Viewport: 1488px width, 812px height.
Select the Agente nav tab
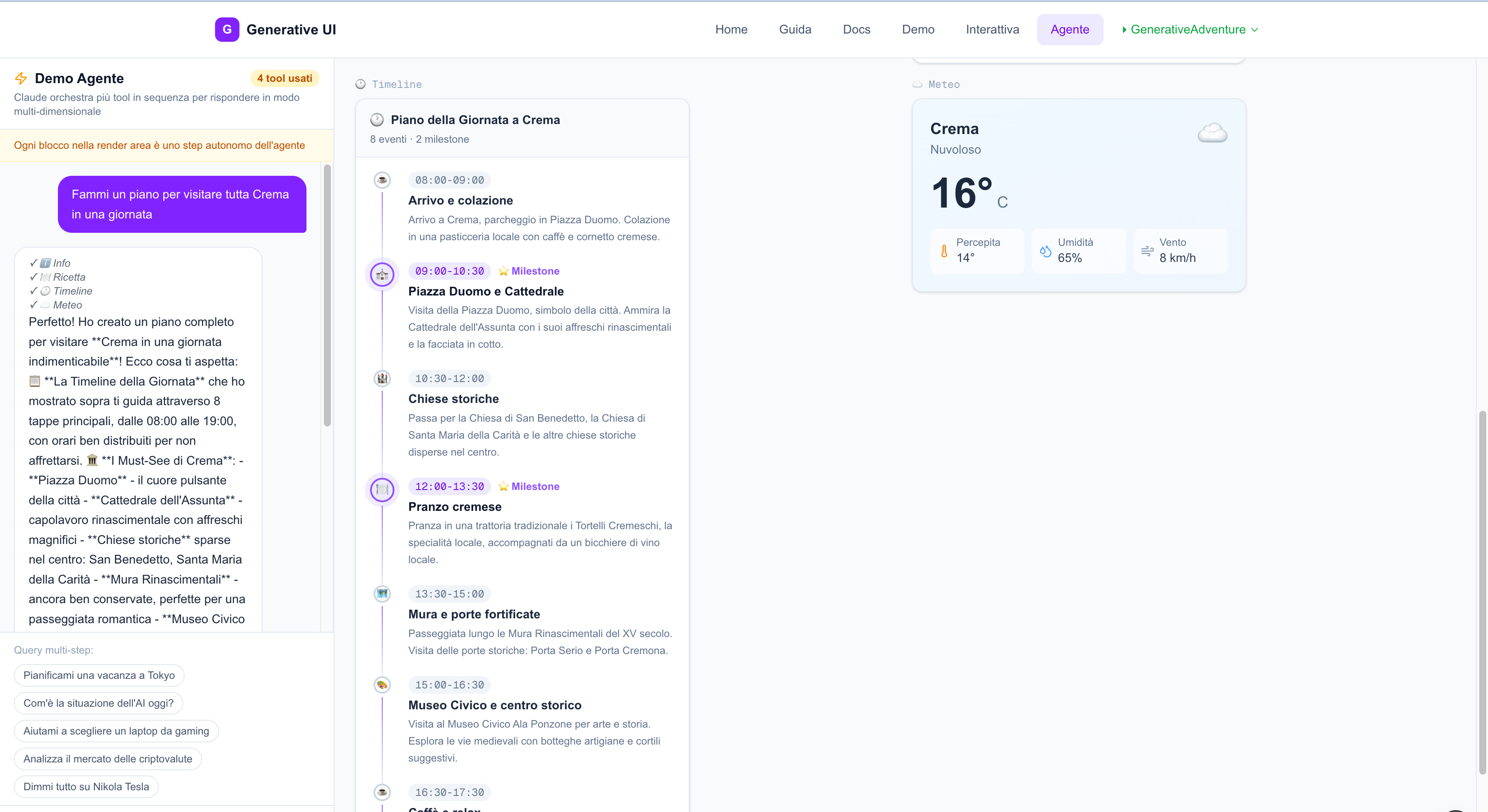(x=1070, y=30)
